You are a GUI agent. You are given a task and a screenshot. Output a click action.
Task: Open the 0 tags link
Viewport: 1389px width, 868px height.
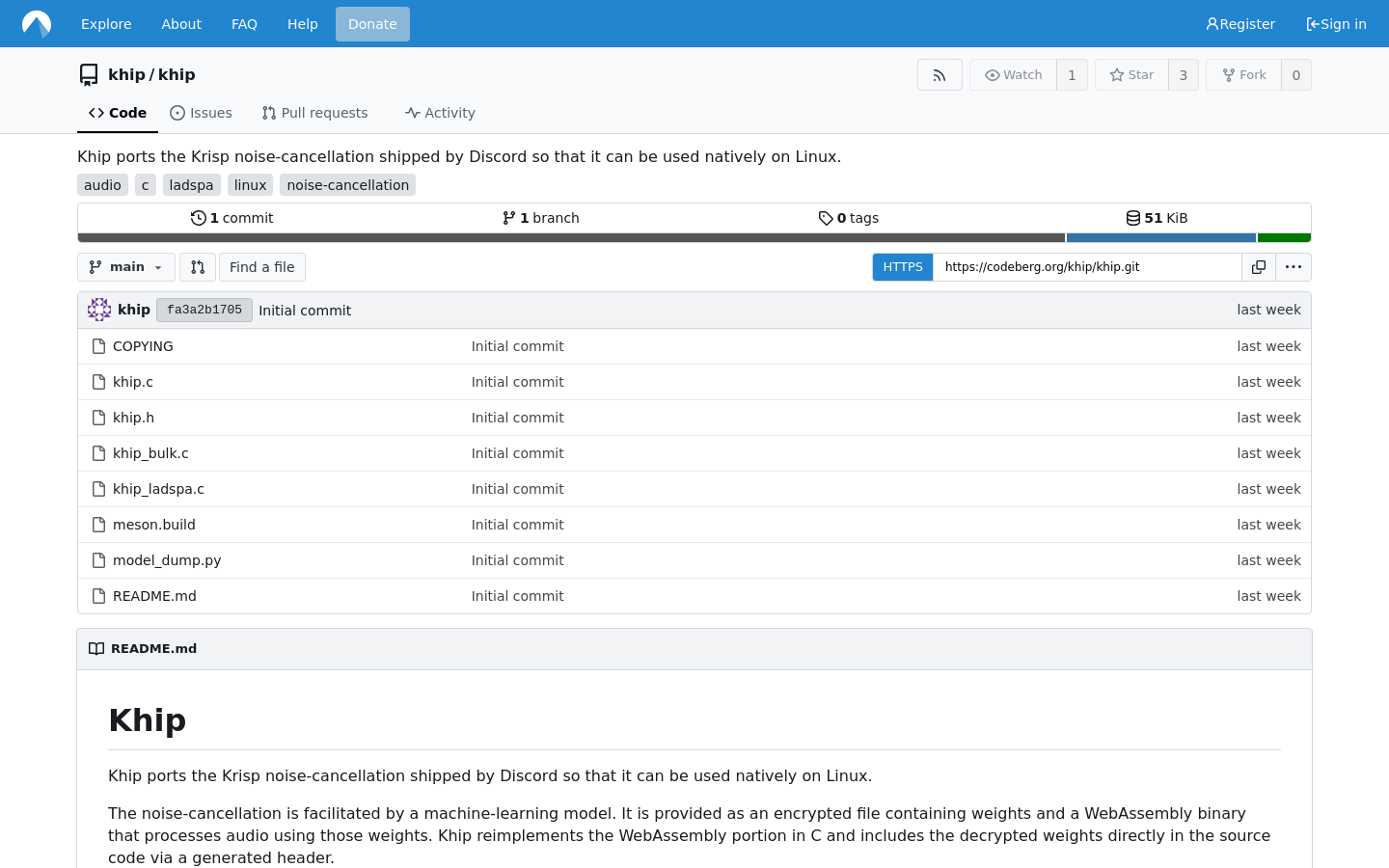(849, 218)
